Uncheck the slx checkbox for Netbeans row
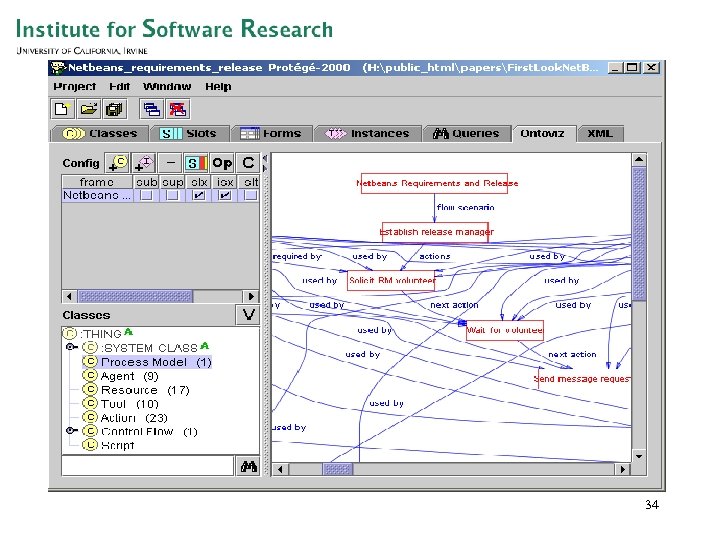720x540 pixels. (x=198, y=195)
